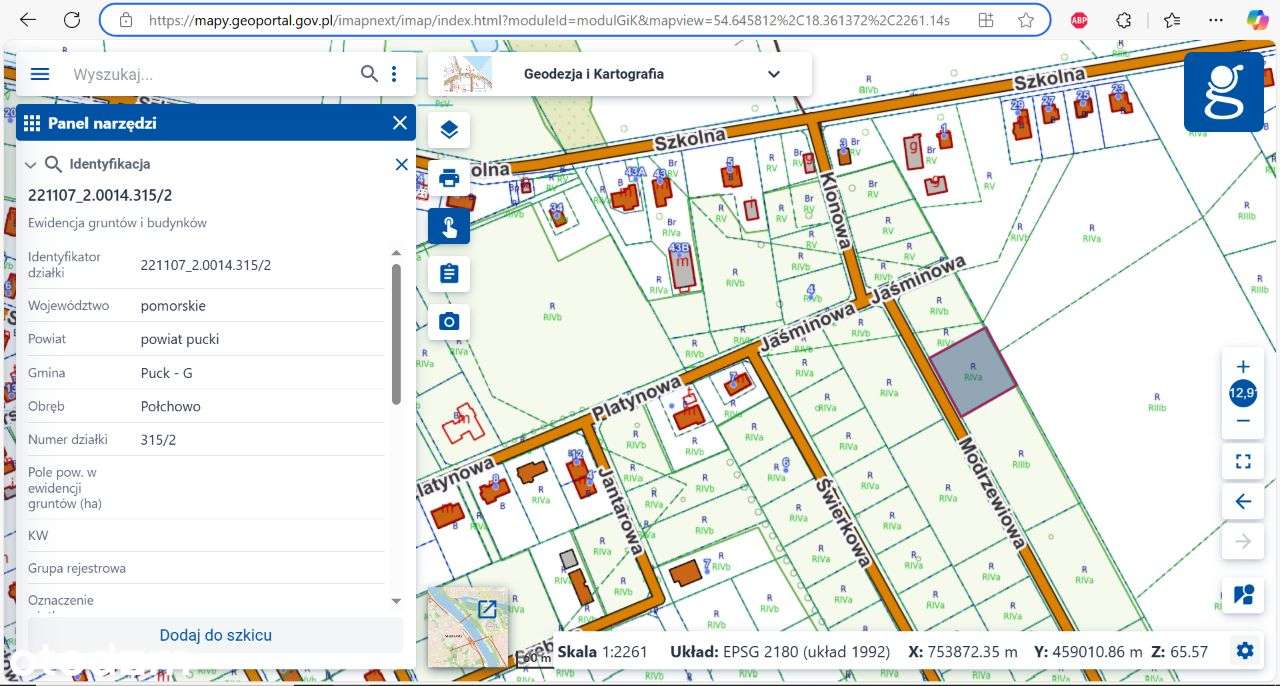Click the Geoportal logo
This screenshot has width=1280, height=686.
point(1223,92)
